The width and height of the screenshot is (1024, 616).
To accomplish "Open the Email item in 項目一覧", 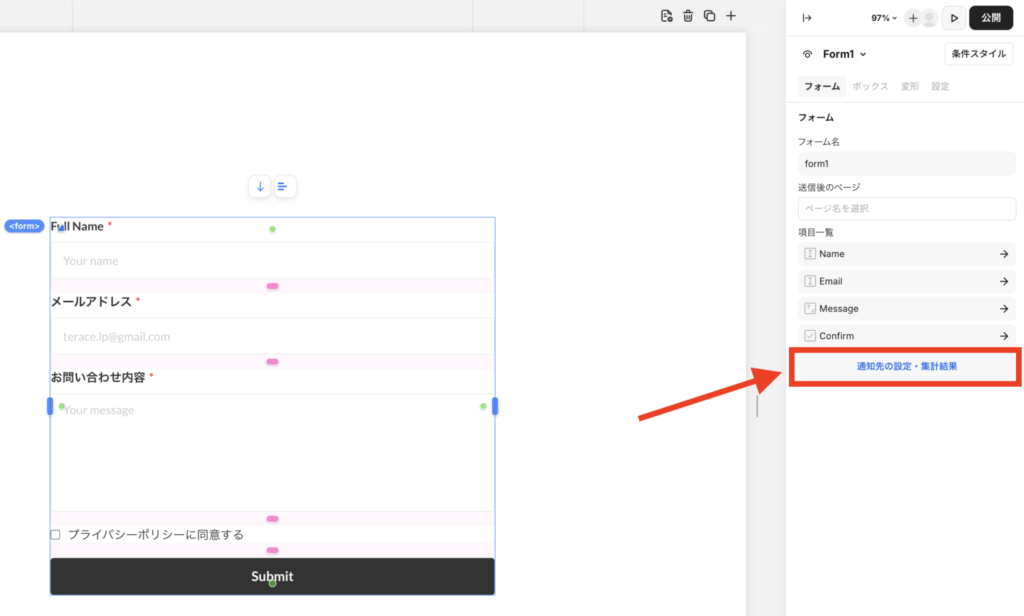I will coord(906,282).
